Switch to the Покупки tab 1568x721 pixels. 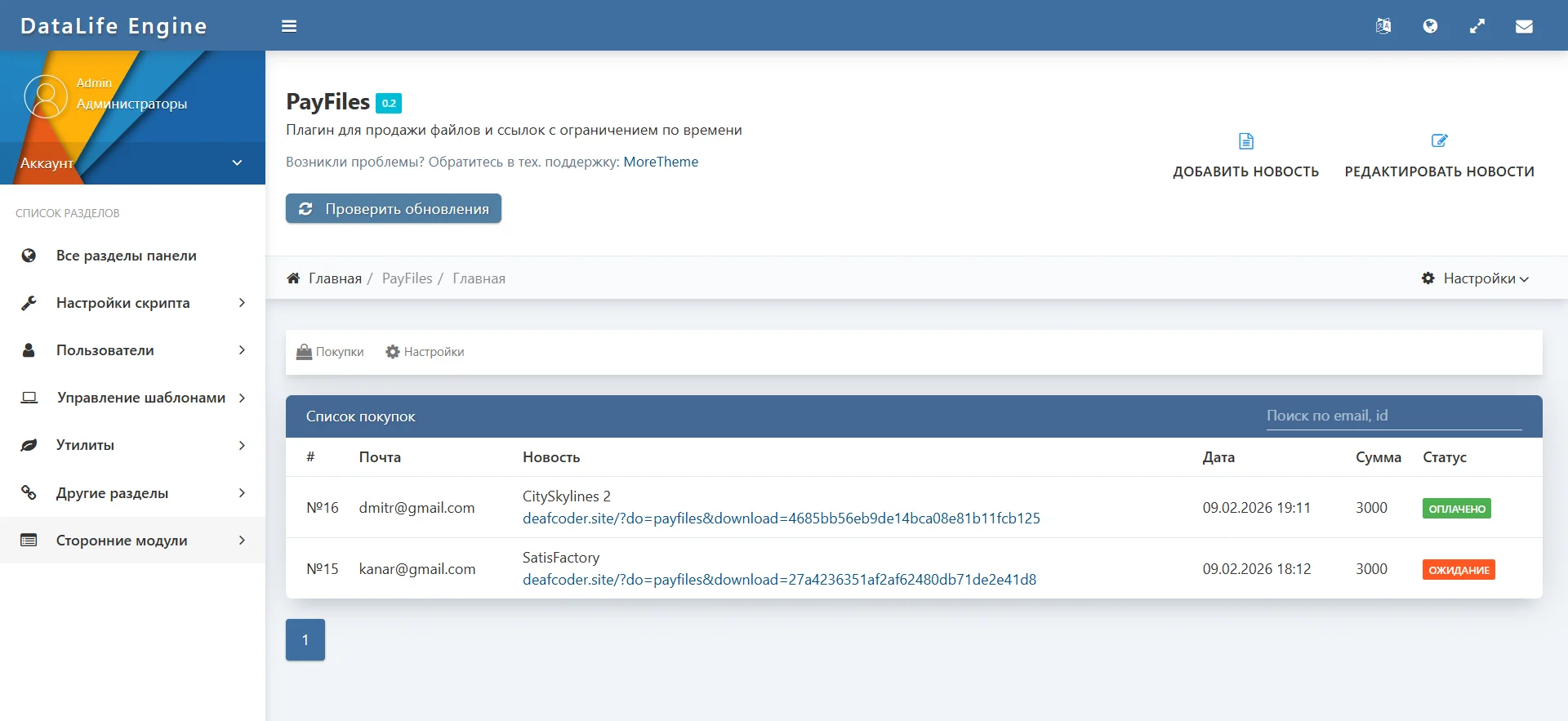coord(330,352)
